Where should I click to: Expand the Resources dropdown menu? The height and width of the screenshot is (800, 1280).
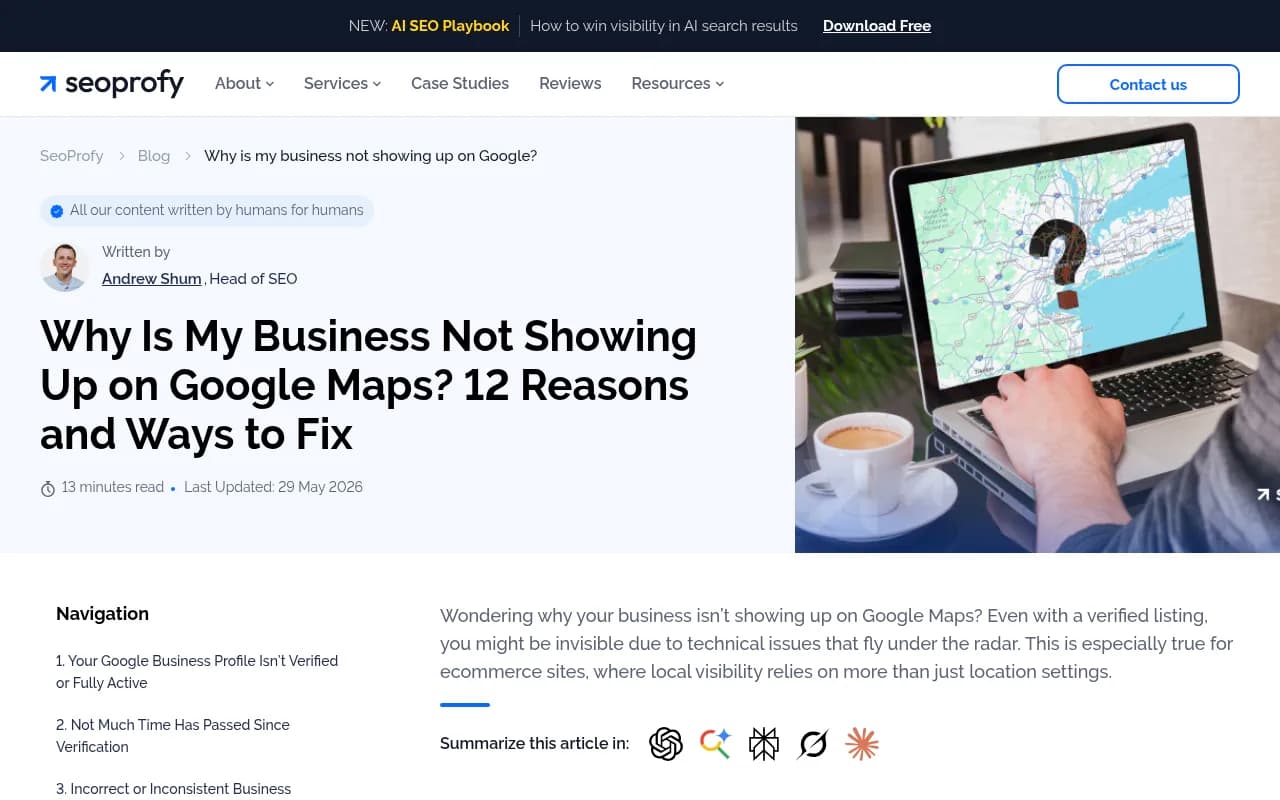click(677, 84)
